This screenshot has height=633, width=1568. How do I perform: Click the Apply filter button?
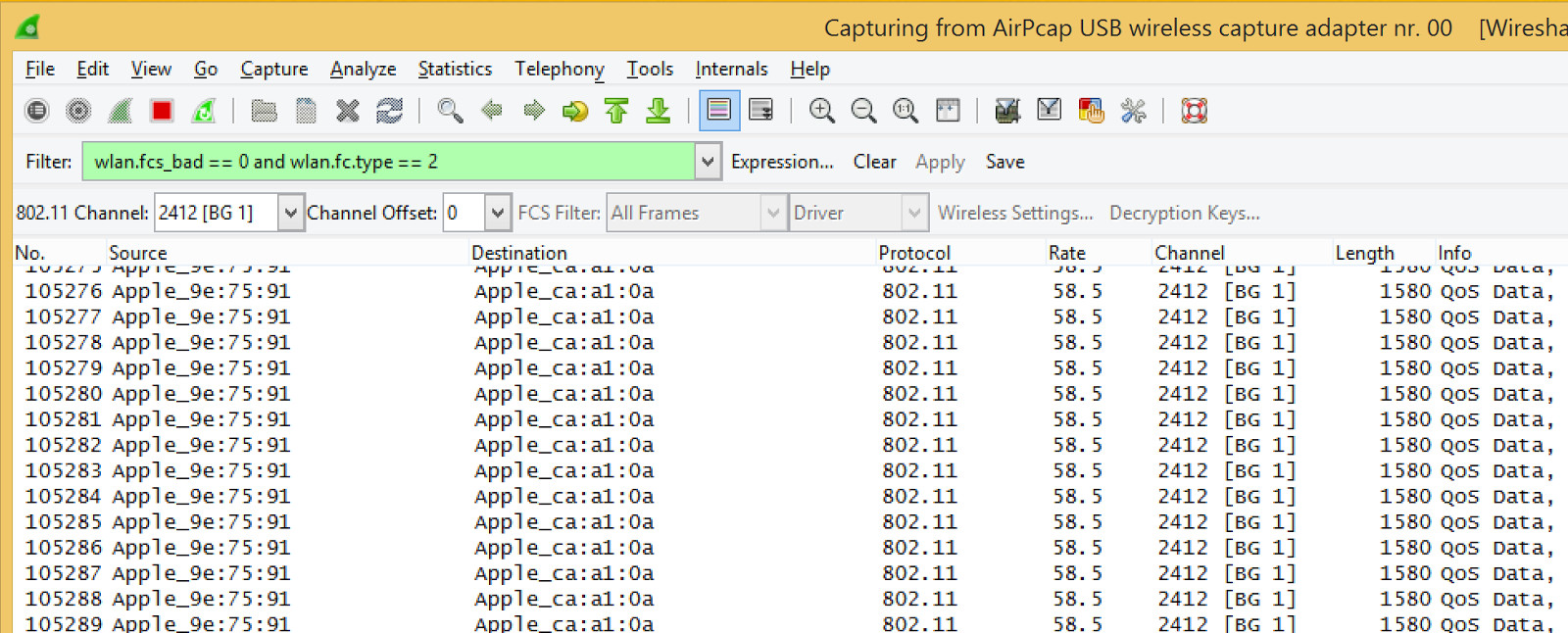[x=940, y=162]
